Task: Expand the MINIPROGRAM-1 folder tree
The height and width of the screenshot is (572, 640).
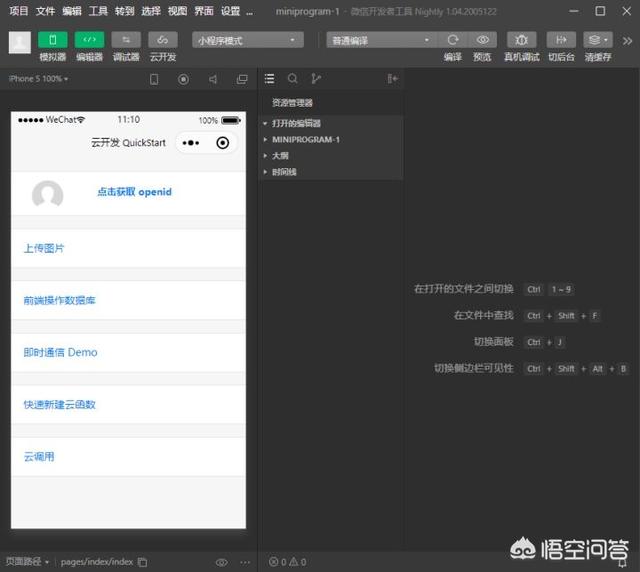Action: pyautogui.click(x=332, y=140)
